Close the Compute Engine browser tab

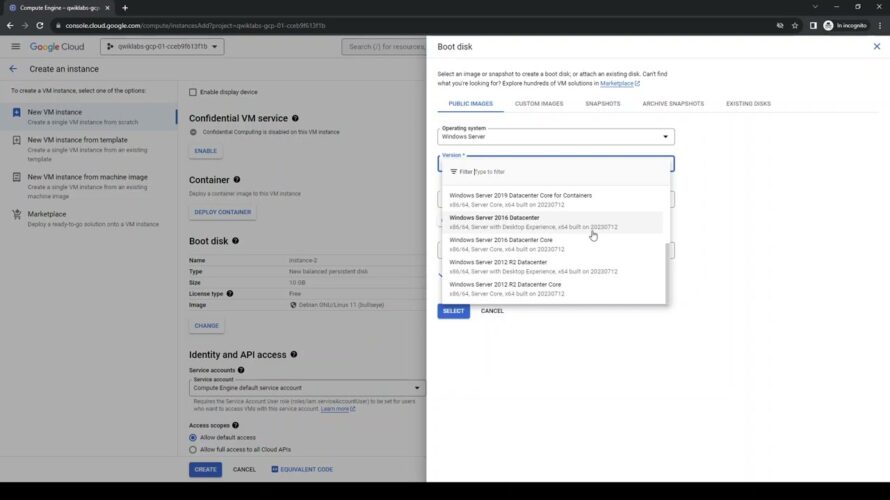(x=107, y=8)
